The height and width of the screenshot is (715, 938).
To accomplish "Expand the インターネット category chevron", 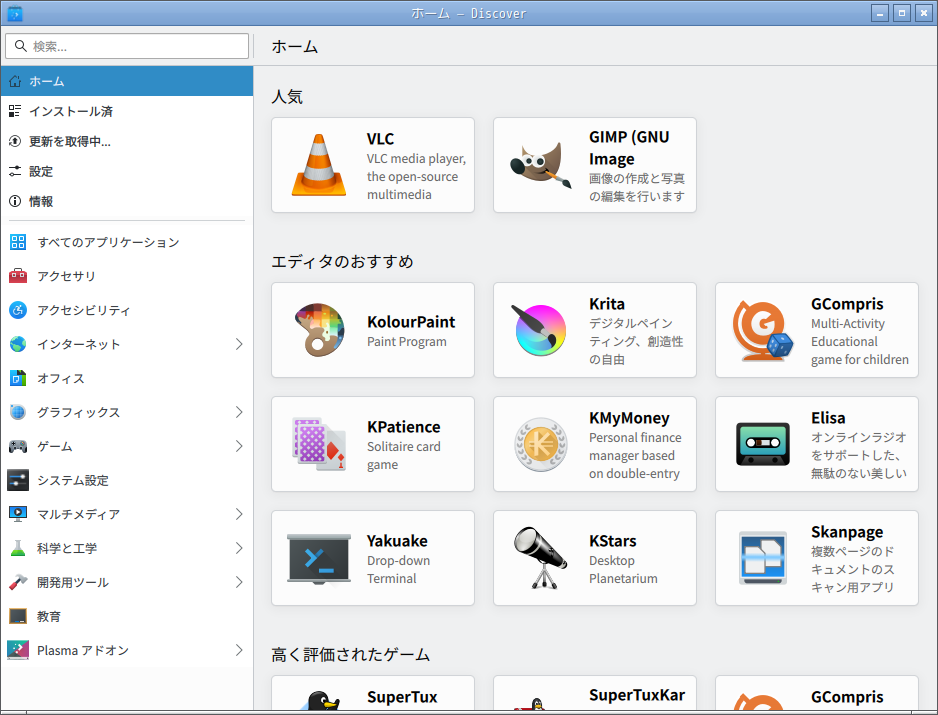I will (239, 344).
